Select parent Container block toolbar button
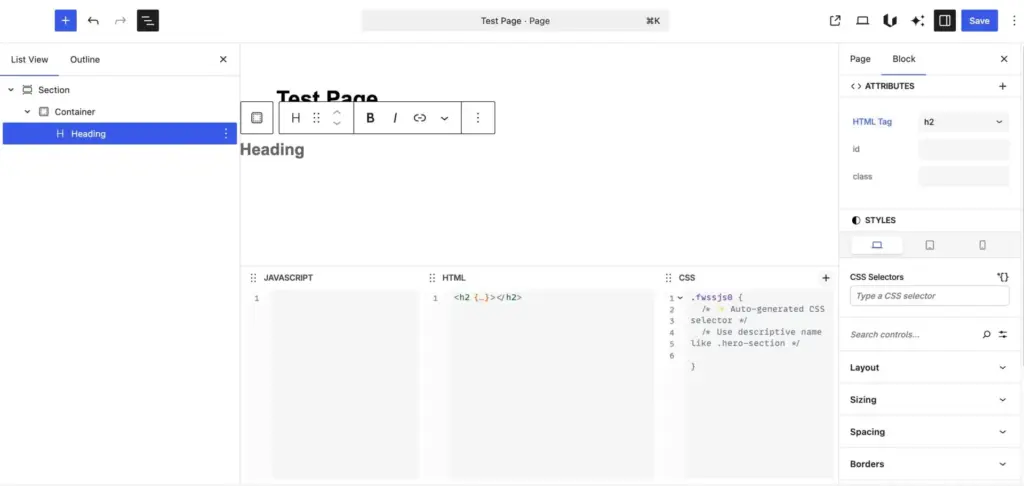This screenshot has height=486, width=1024. tap(257, 118)
